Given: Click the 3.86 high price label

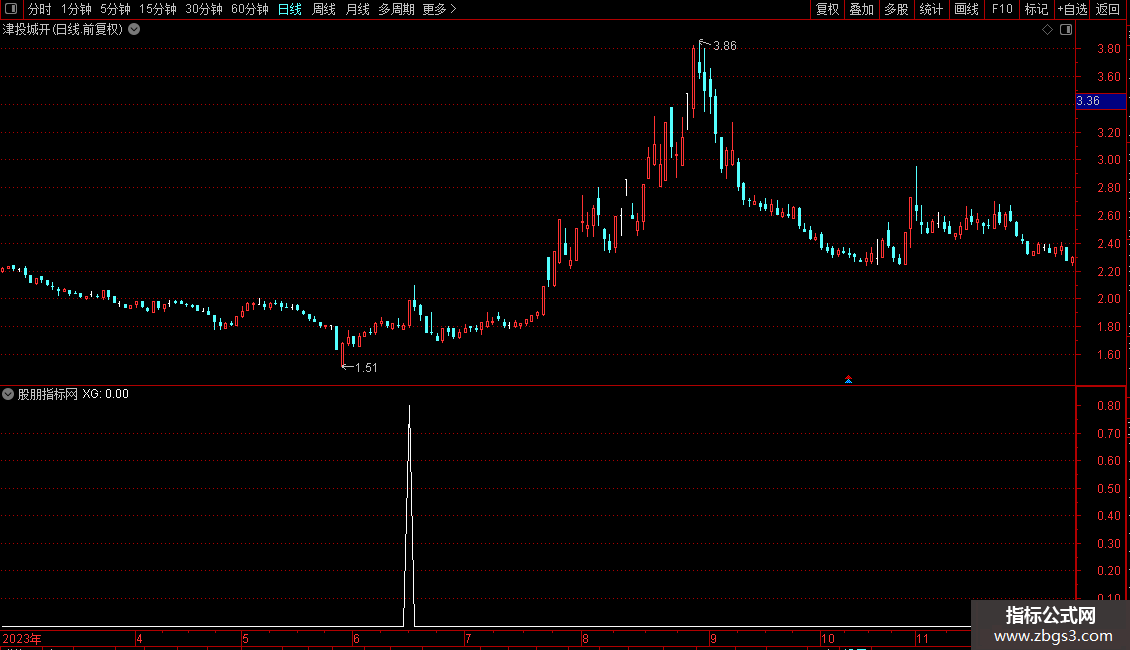Looking at the screenshot, I should click(724, 46).
